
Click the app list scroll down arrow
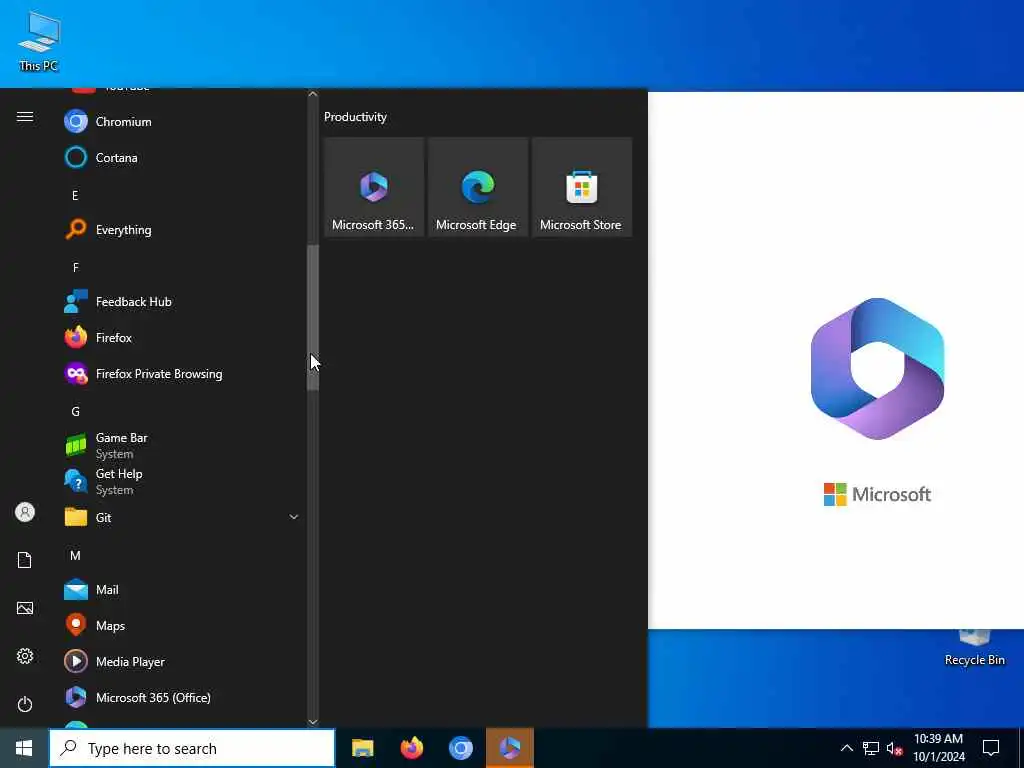tap(313, 722)
